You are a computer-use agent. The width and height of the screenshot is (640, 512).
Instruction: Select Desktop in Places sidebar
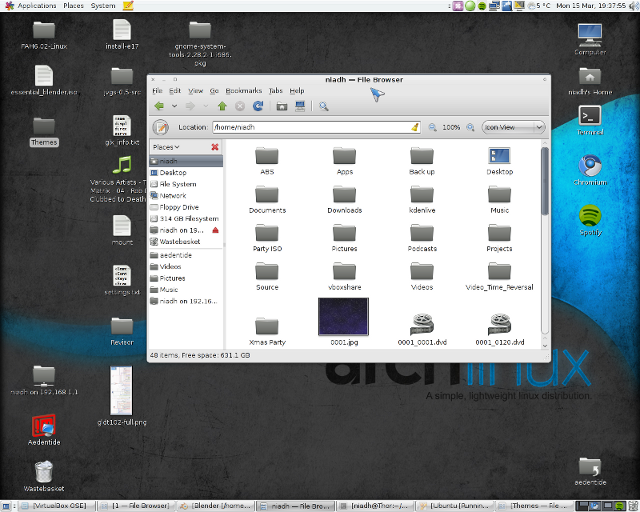click(186, 173)
